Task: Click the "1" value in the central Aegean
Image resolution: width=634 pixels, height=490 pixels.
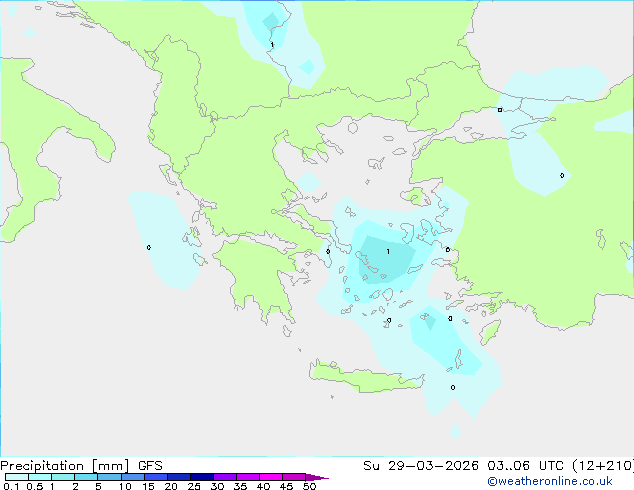Action: (388, 251)
